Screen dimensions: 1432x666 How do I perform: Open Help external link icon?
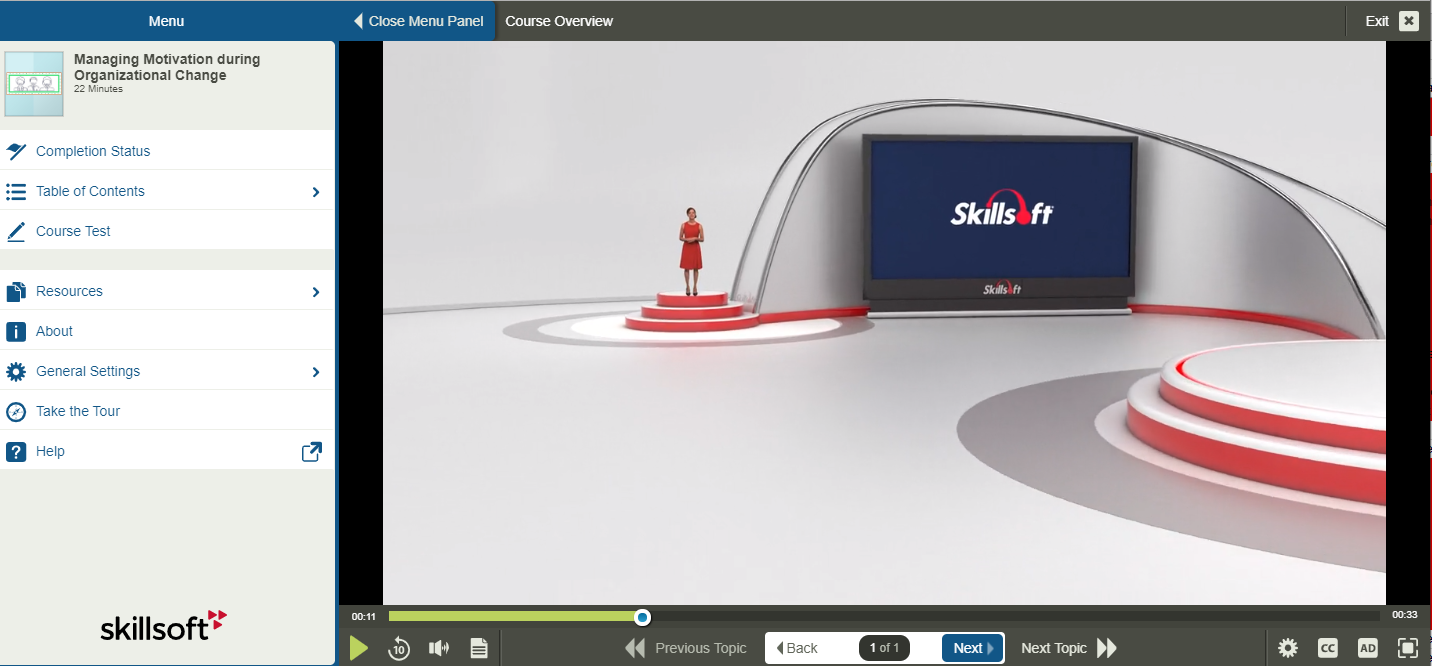312,452
